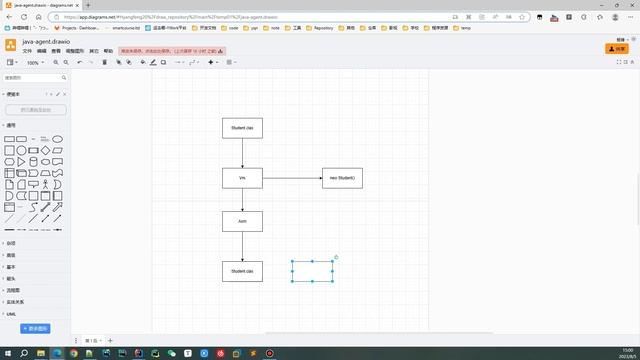Image resolution: width=640 pixels, height=360 pixels.
Task: Select the rounded rectangle shape
Action: coord(21,139)
